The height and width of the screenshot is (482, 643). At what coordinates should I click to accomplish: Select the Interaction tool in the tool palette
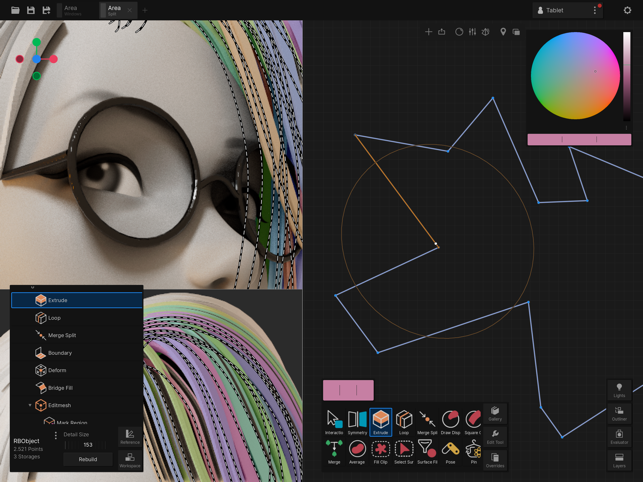[334, 422]
